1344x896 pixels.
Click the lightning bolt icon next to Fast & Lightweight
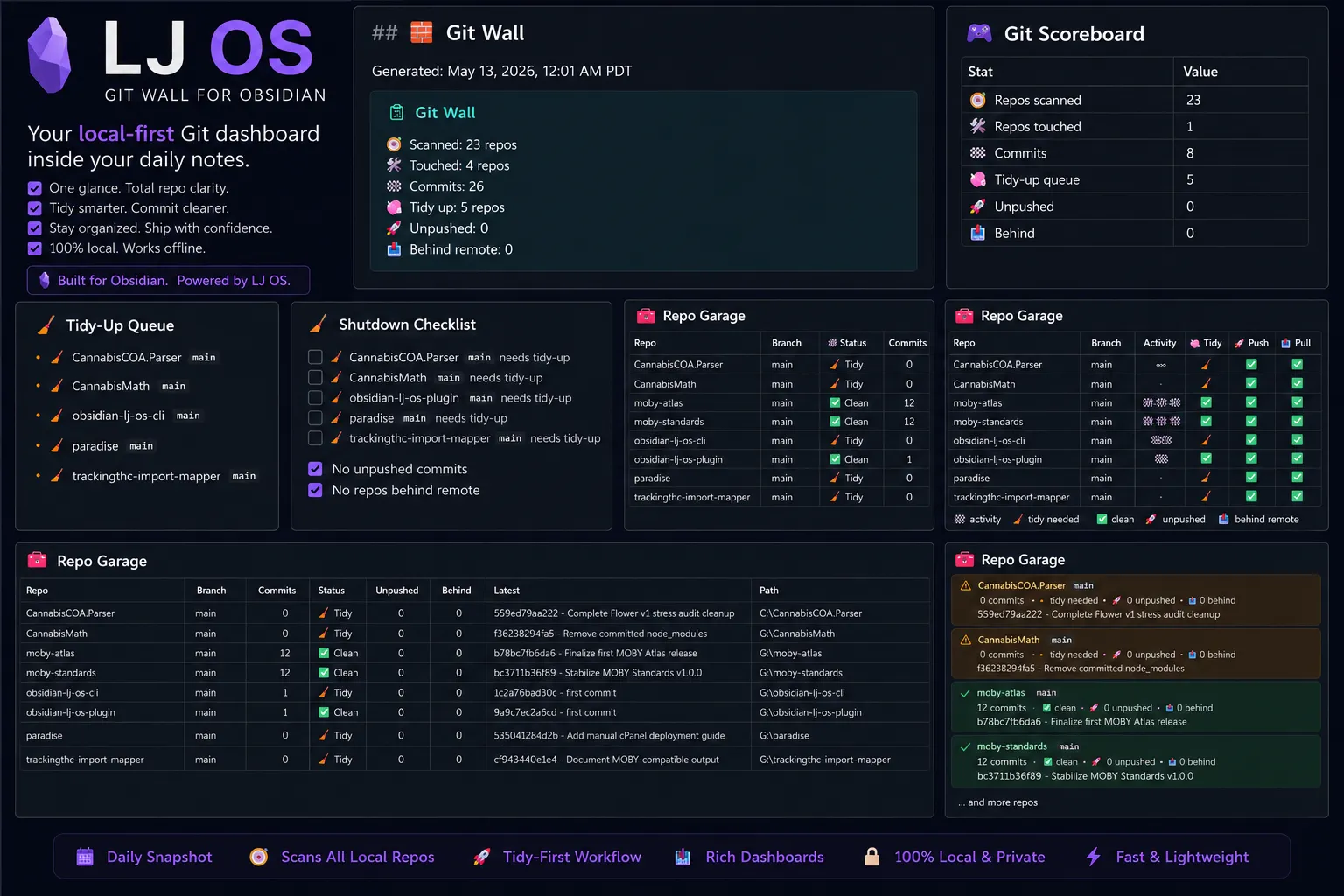(1093, 857)
